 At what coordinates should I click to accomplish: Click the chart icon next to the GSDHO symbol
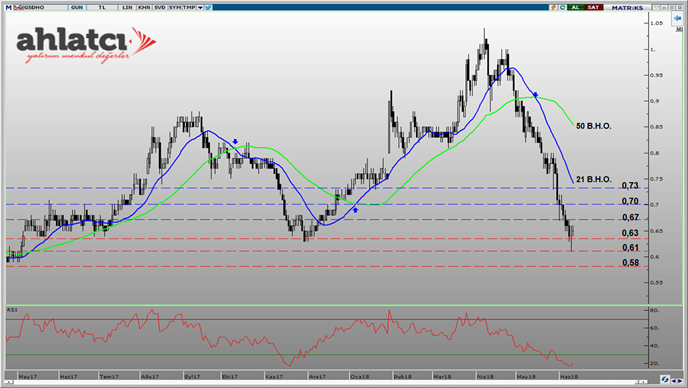click(18, 7)
